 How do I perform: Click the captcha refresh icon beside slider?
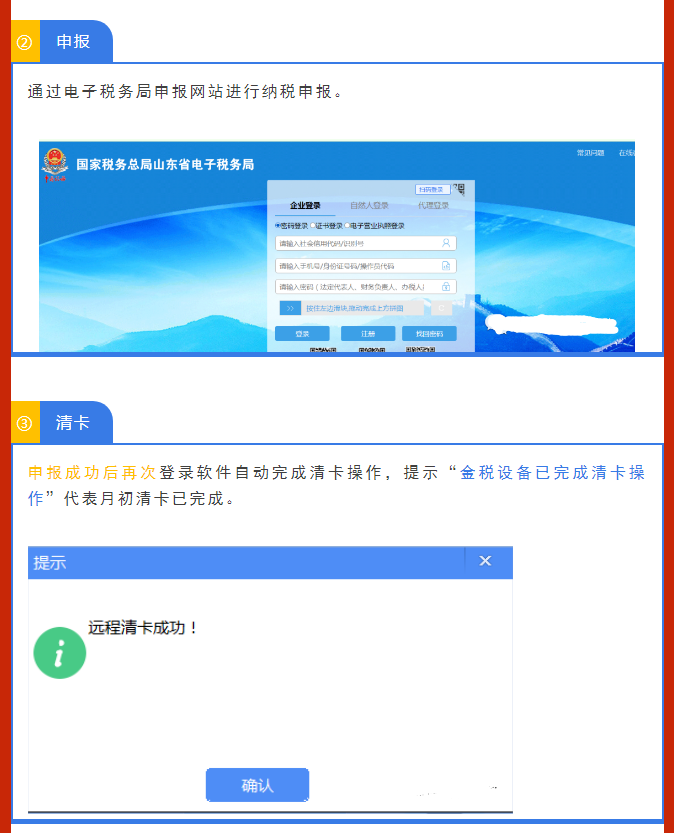441,308
